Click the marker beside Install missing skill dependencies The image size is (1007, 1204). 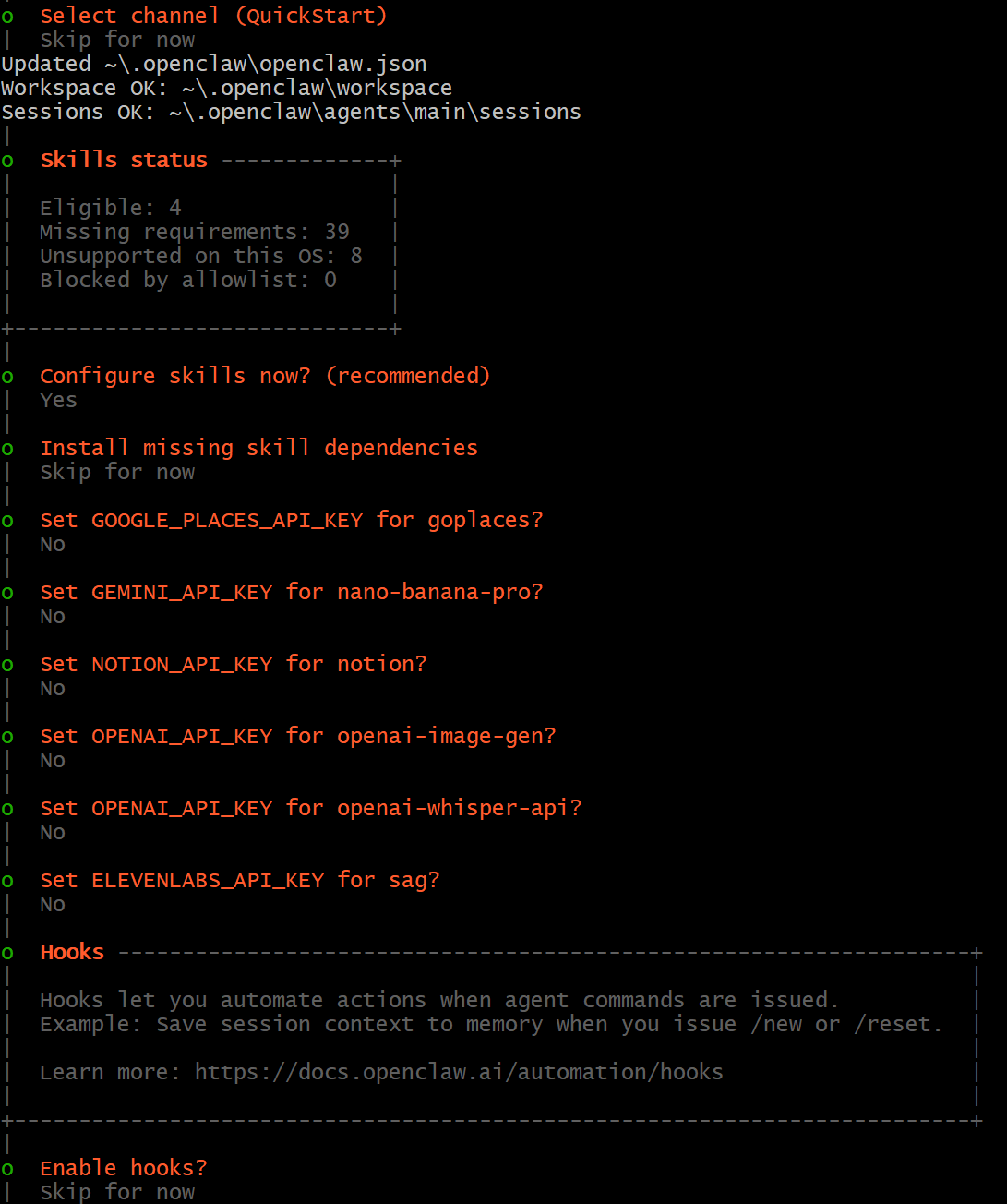tap(7, 449)
